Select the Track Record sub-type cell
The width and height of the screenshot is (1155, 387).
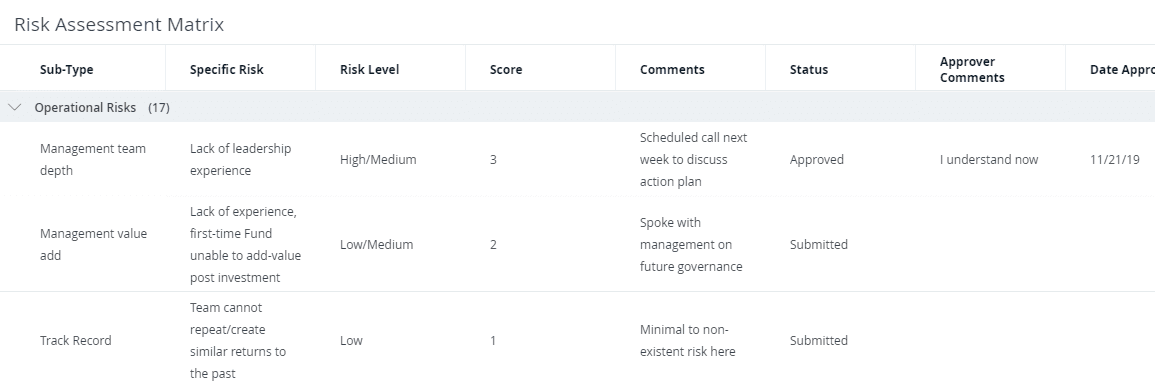[x=76, y=341]
